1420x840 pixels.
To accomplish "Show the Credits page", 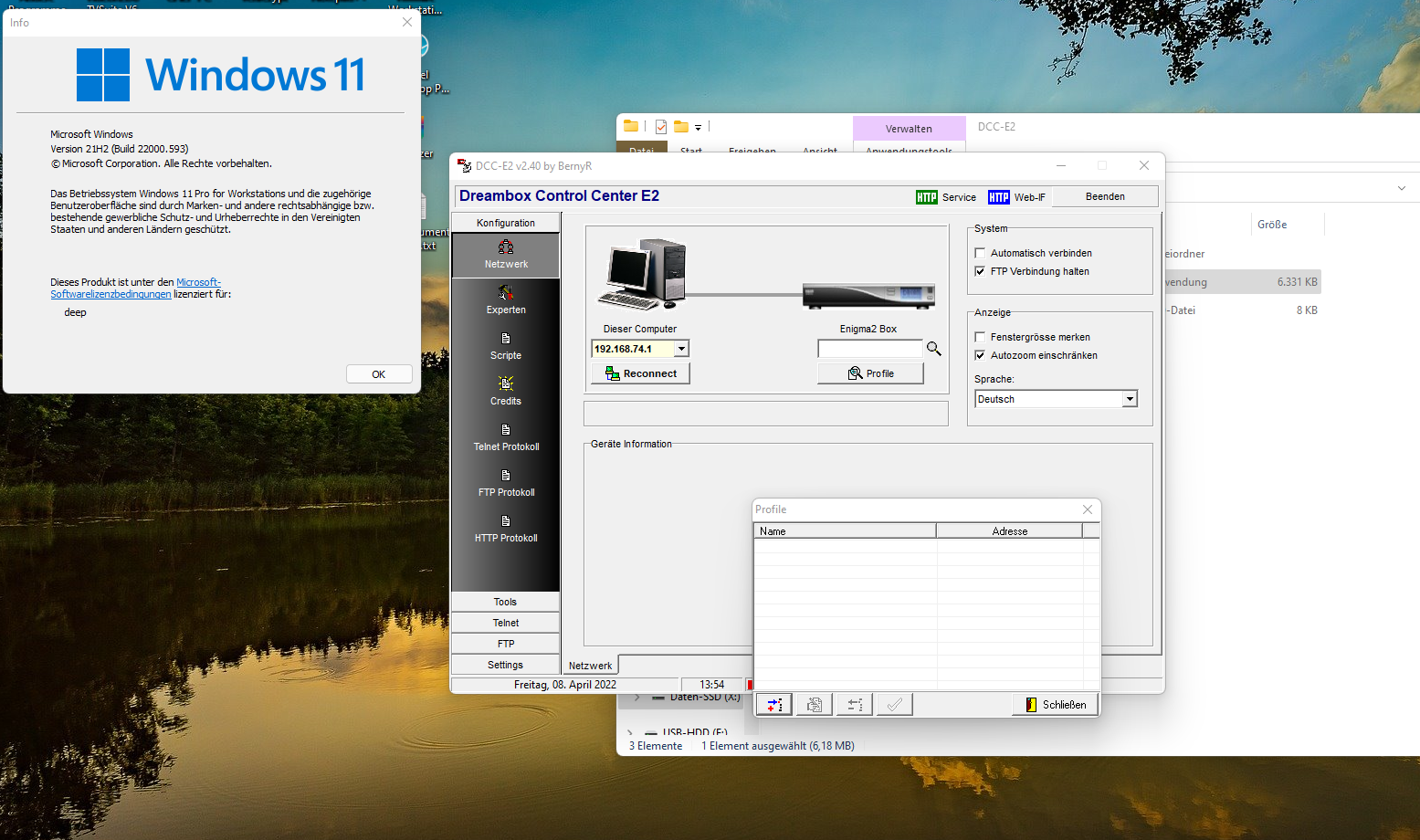I will click(506, 392).
